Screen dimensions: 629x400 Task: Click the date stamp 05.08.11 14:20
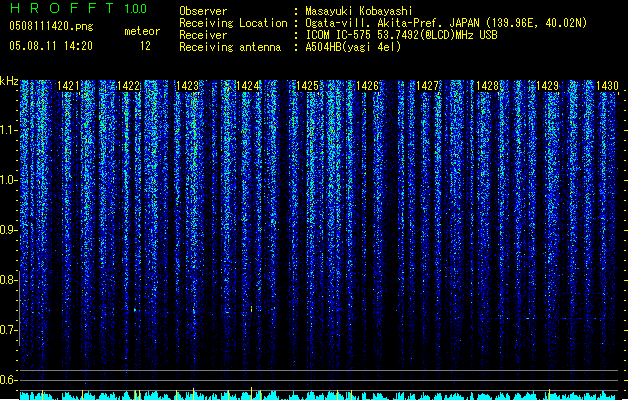51,46
